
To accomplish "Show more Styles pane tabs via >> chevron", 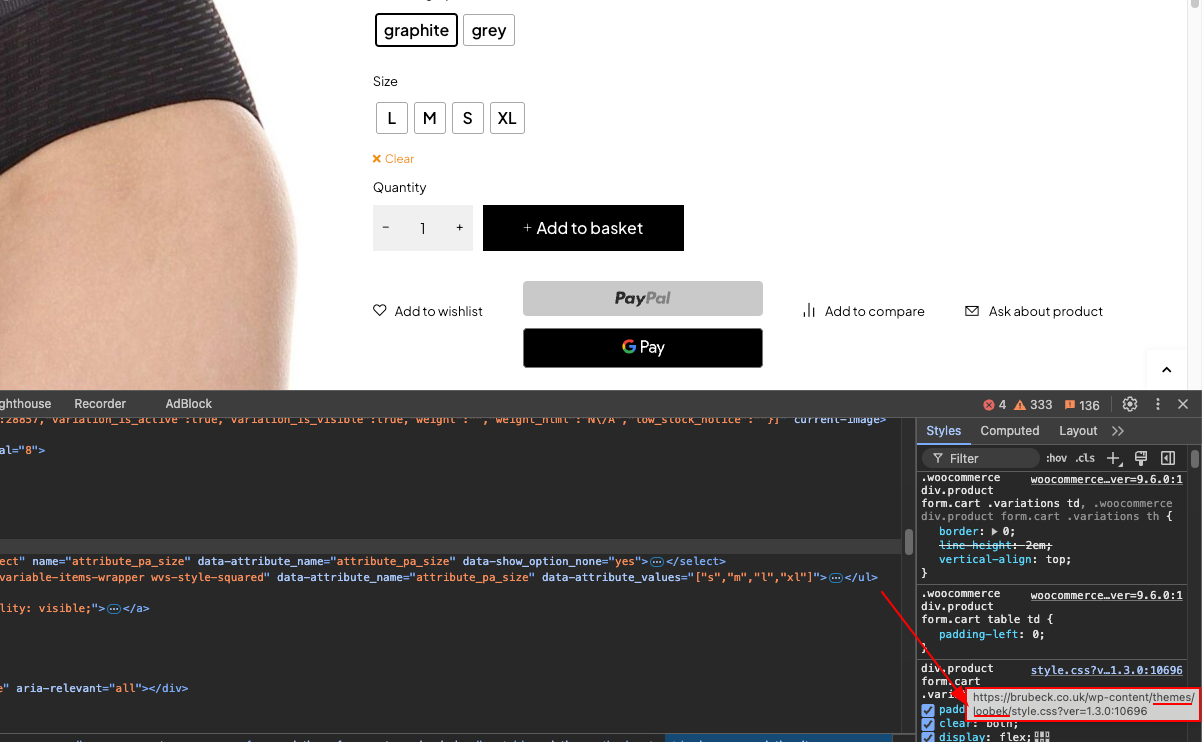I will pyautogui.click(x=1118, y=431).
